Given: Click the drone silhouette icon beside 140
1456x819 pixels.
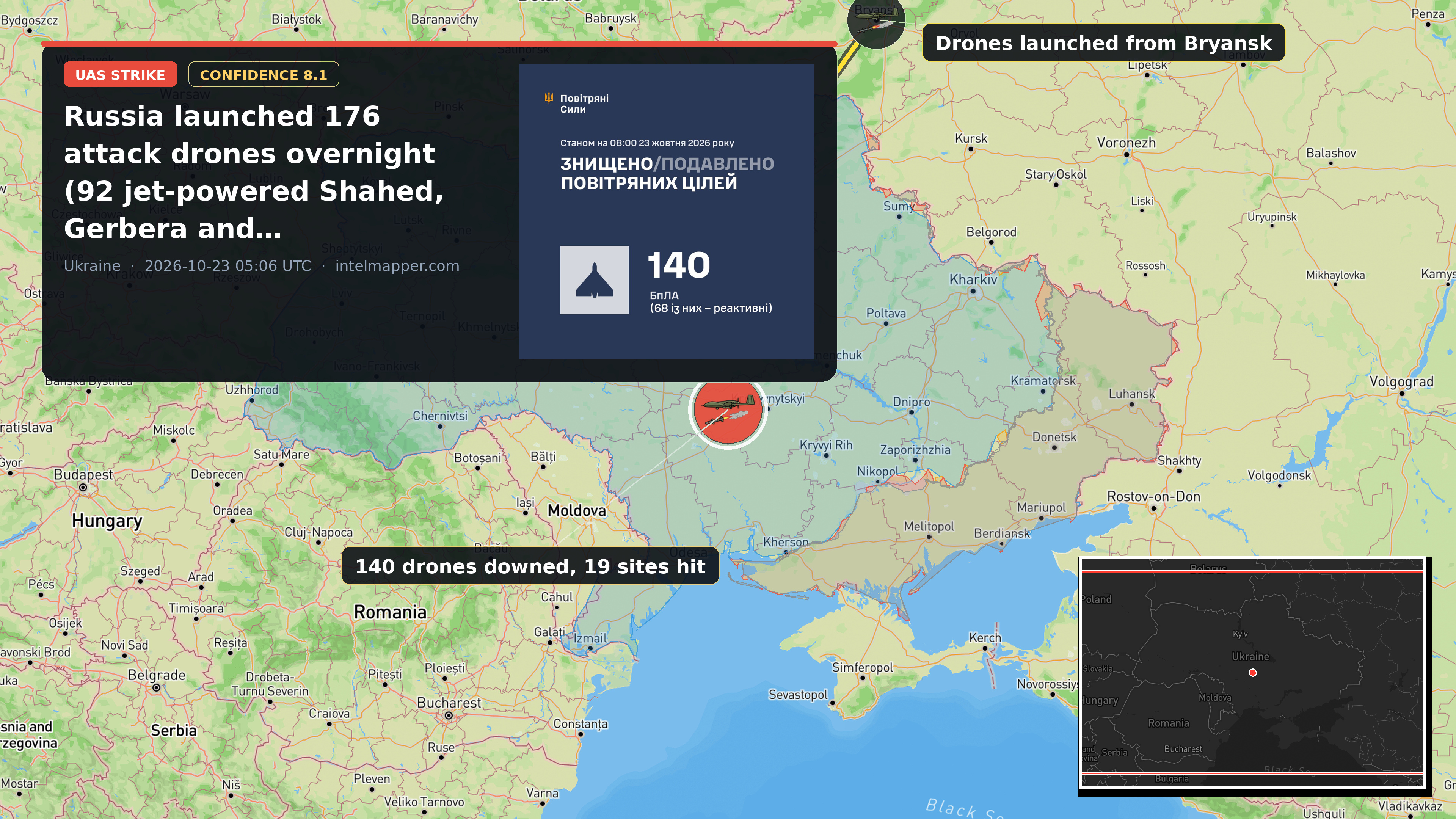Looking at the screenshot, I should coord(594,280).
